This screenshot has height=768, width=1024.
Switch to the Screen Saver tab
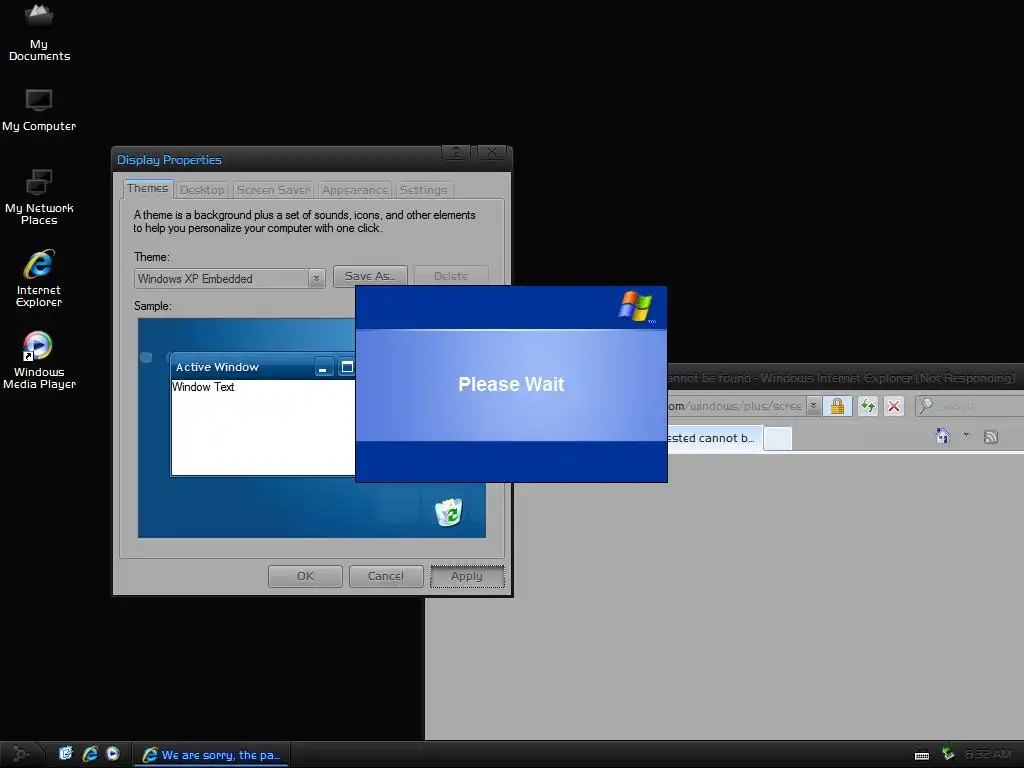[x=273, y=190]
